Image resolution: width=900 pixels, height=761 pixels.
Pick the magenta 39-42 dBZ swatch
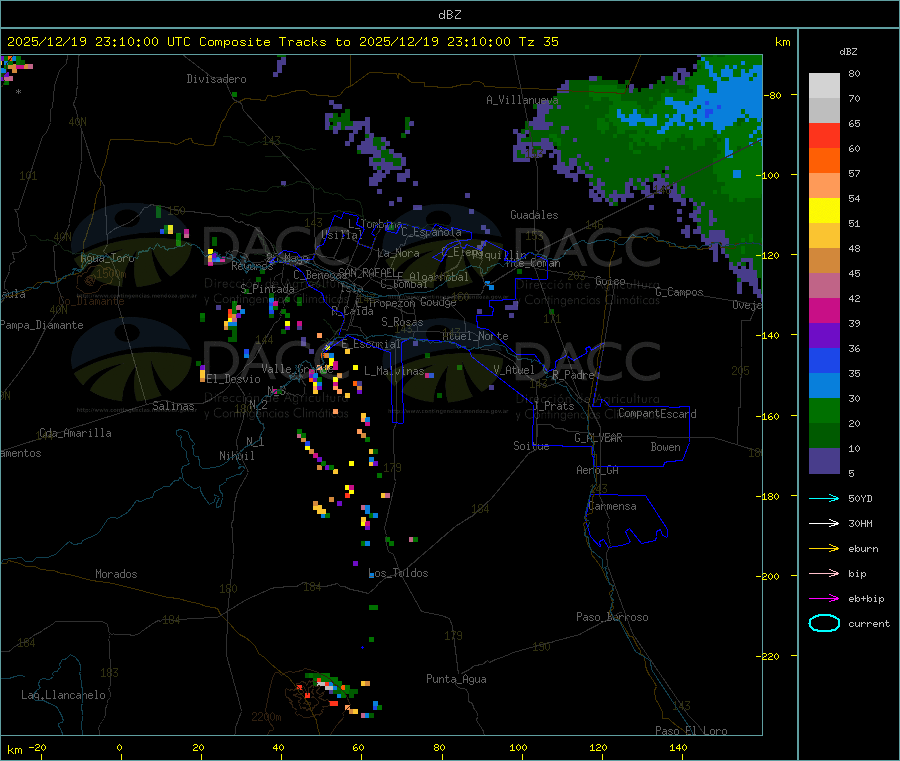[824, 310]
